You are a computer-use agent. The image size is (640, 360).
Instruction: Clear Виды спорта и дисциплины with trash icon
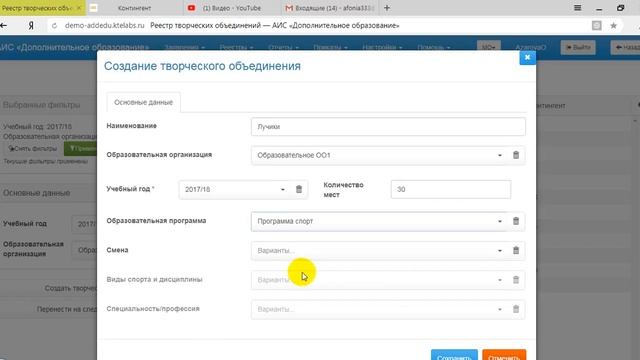pos(516,280)
